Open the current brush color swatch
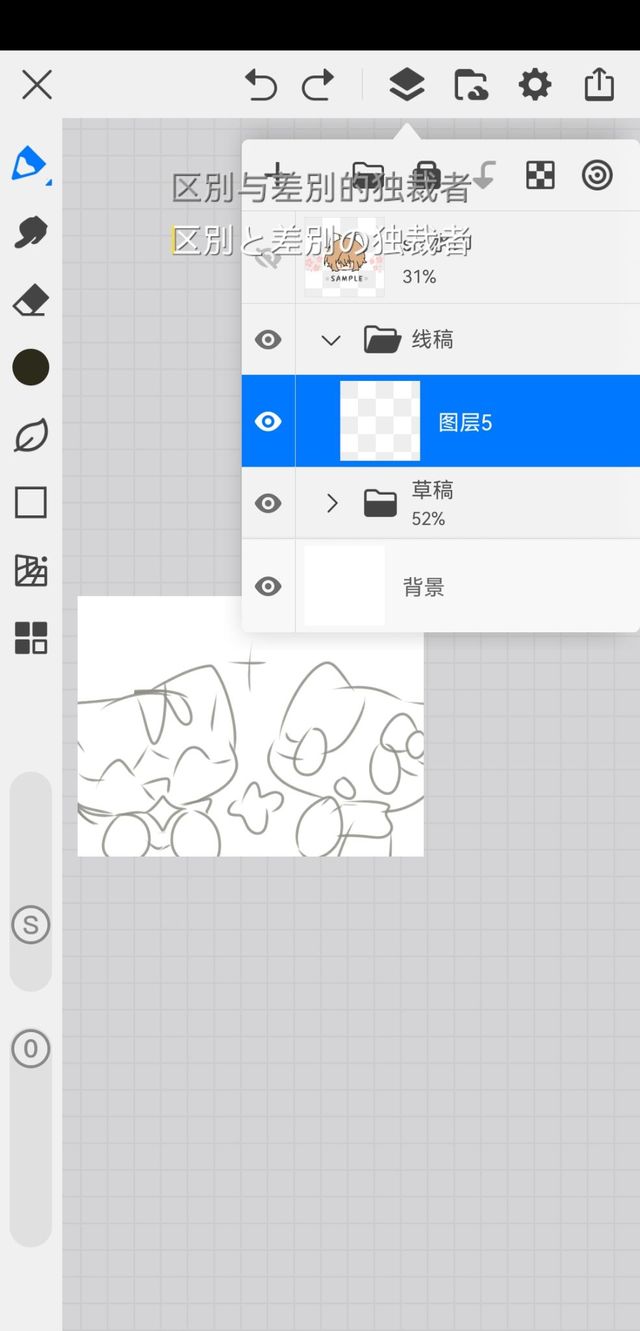640x1331 pixels. click(x=30, y=367)
